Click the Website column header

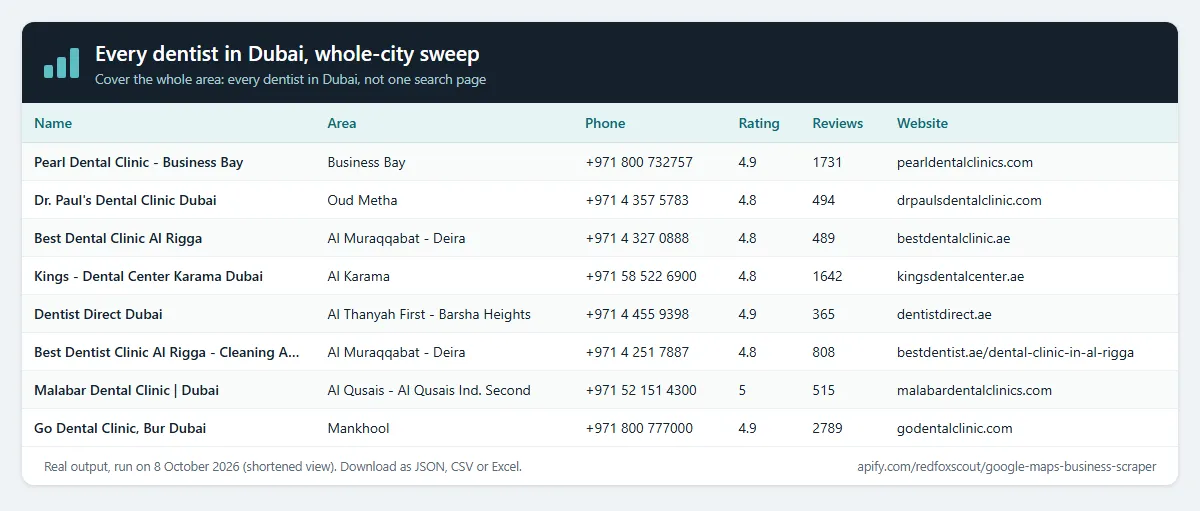click(x=922, y=124)
